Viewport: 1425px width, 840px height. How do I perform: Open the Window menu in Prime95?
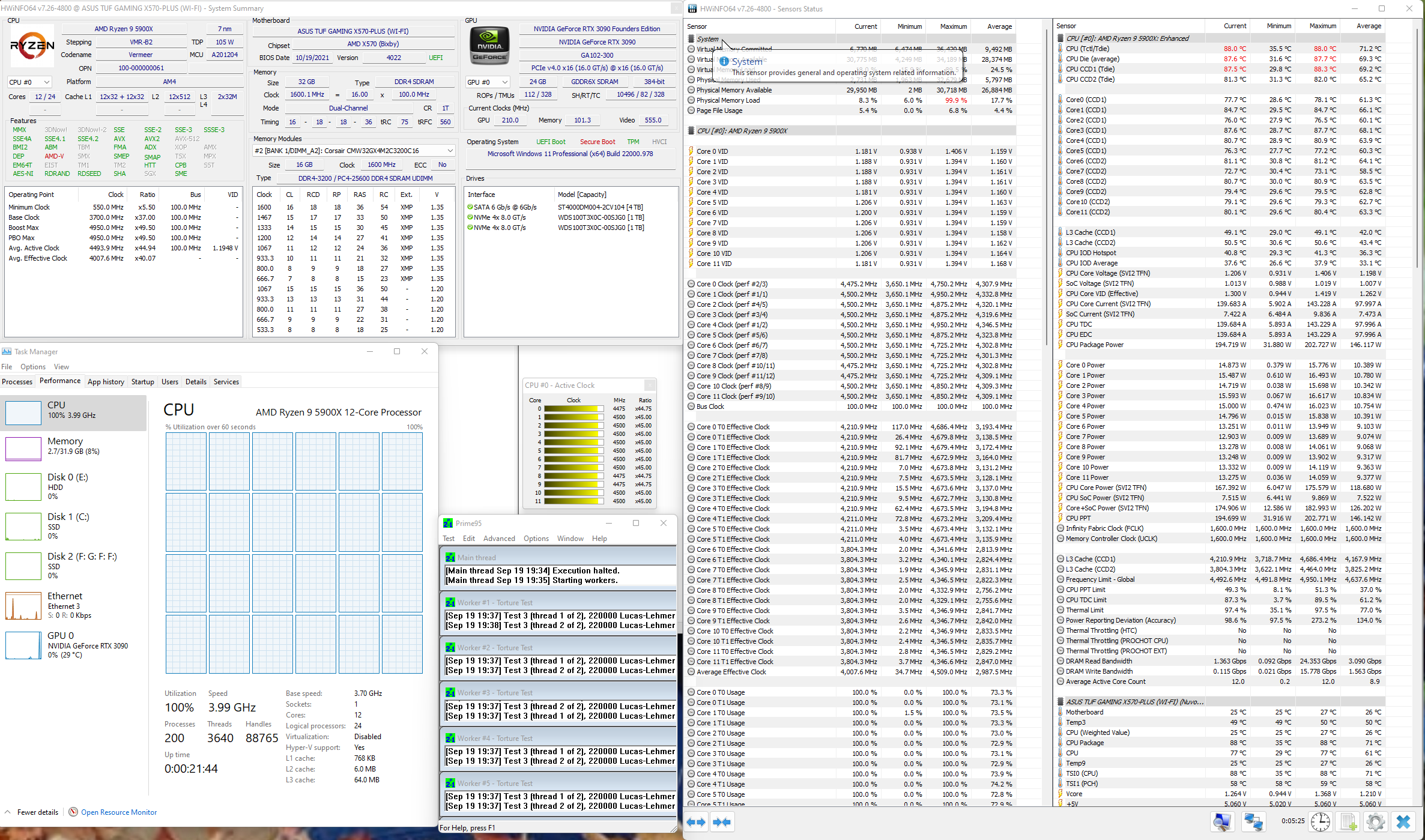570,538
